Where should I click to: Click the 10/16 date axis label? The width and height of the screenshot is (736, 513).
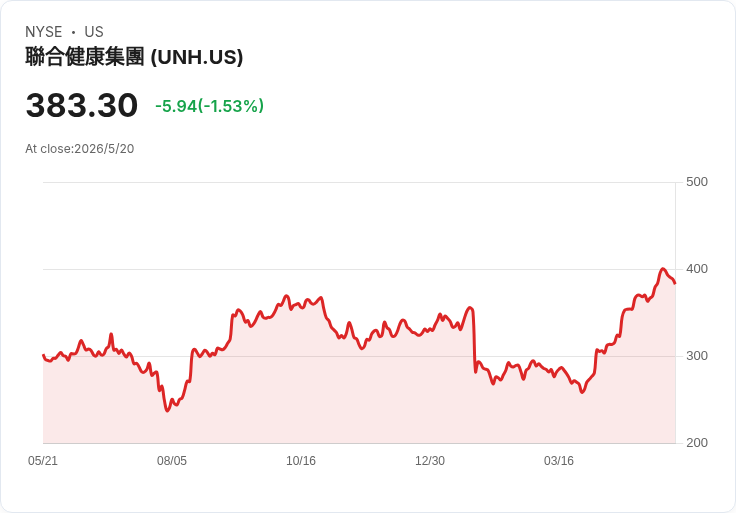tap(301, 461)
